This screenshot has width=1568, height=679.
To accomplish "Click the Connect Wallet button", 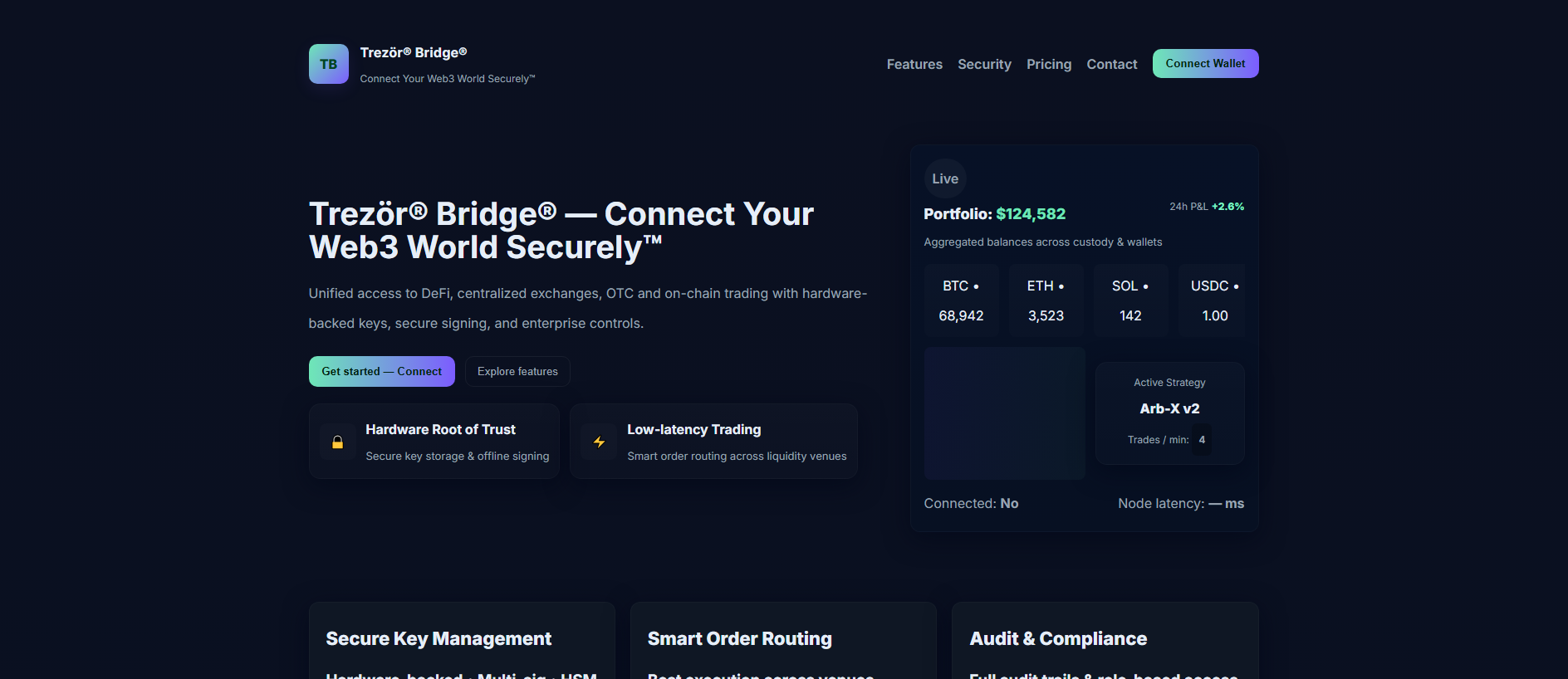I will click(1205, 63).
